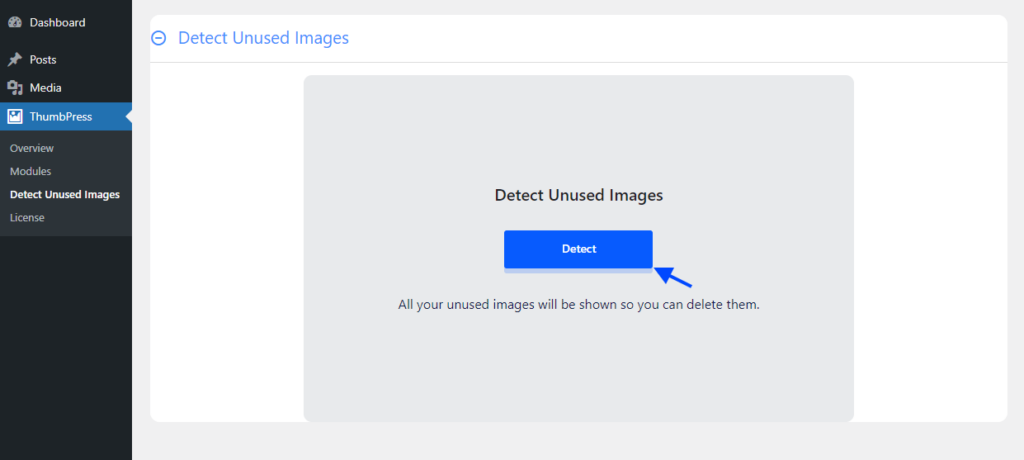This screenshot has width=1024, height=460.
Task: Click the bold Detect Unused Images card heading
Action: [579, 195]
